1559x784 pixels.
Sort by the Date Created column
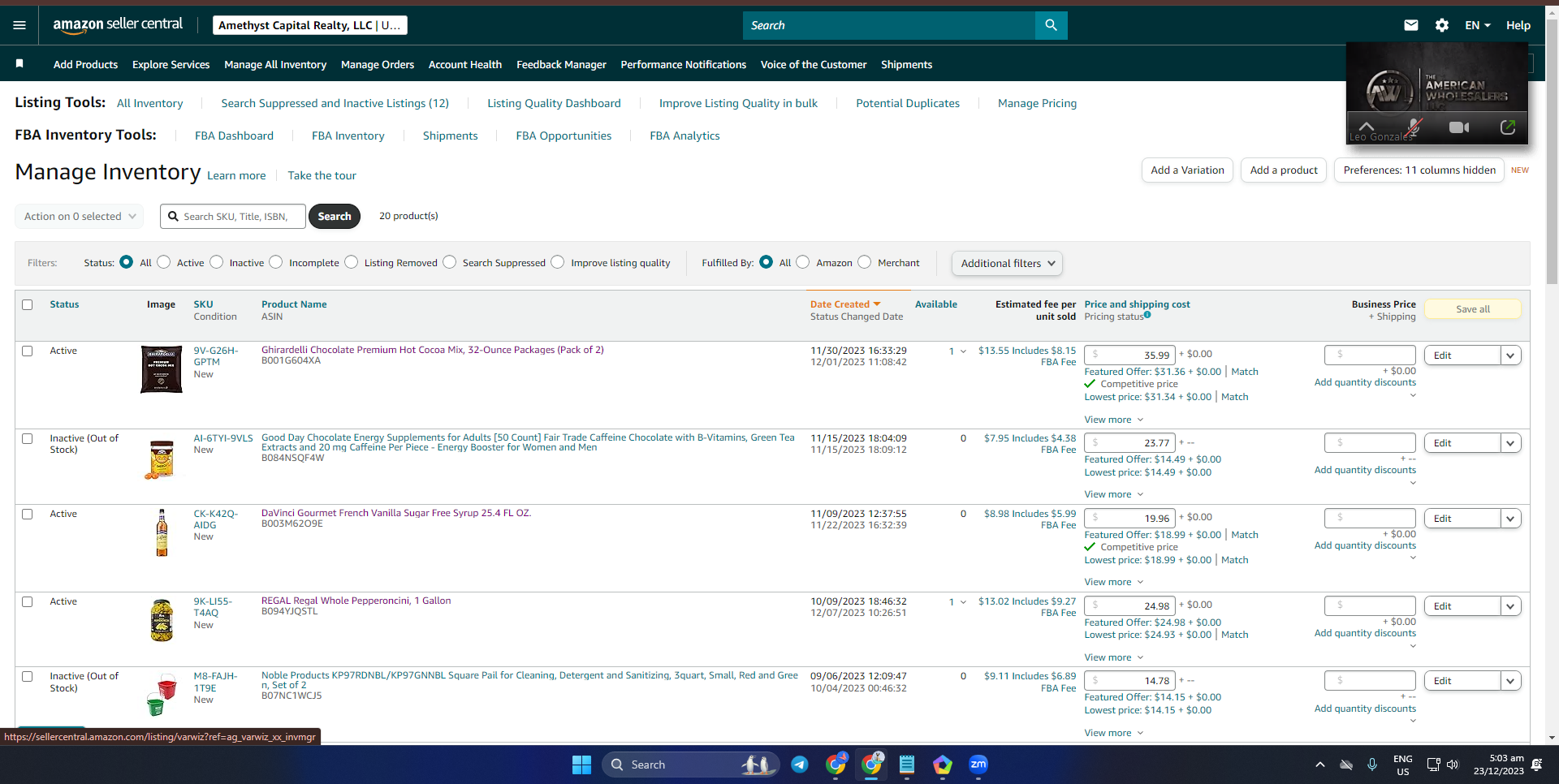click(845, 304)
